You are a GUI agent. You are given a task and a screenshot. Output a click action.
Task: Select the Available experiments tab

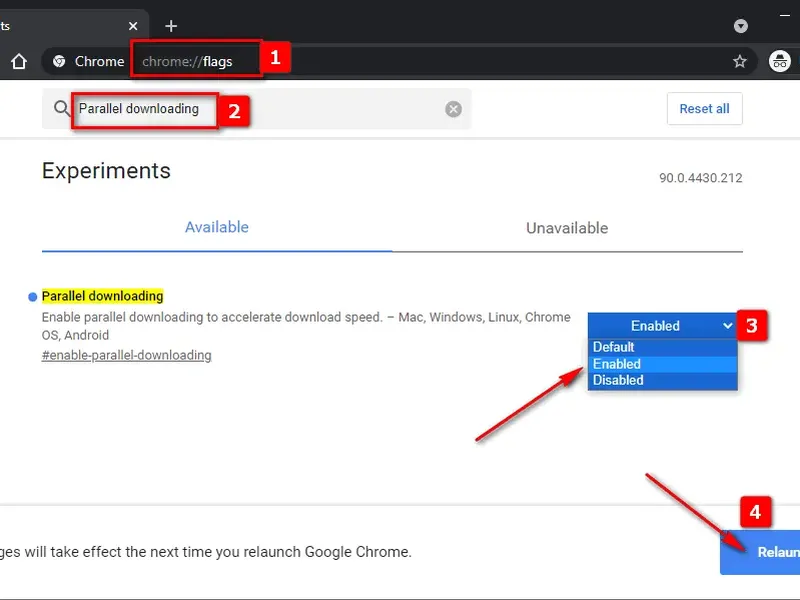pyautogui.click(x=217, y=227)
